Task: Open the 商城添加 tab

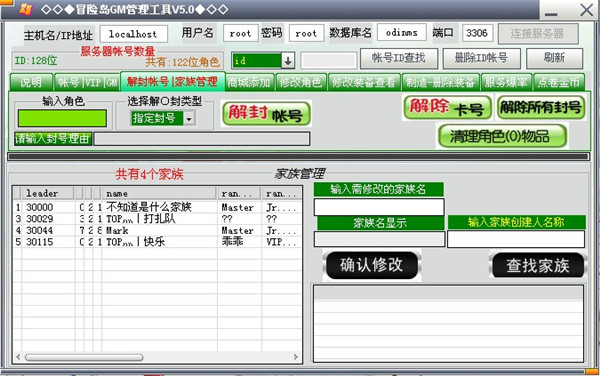Action: coord(250,82)
